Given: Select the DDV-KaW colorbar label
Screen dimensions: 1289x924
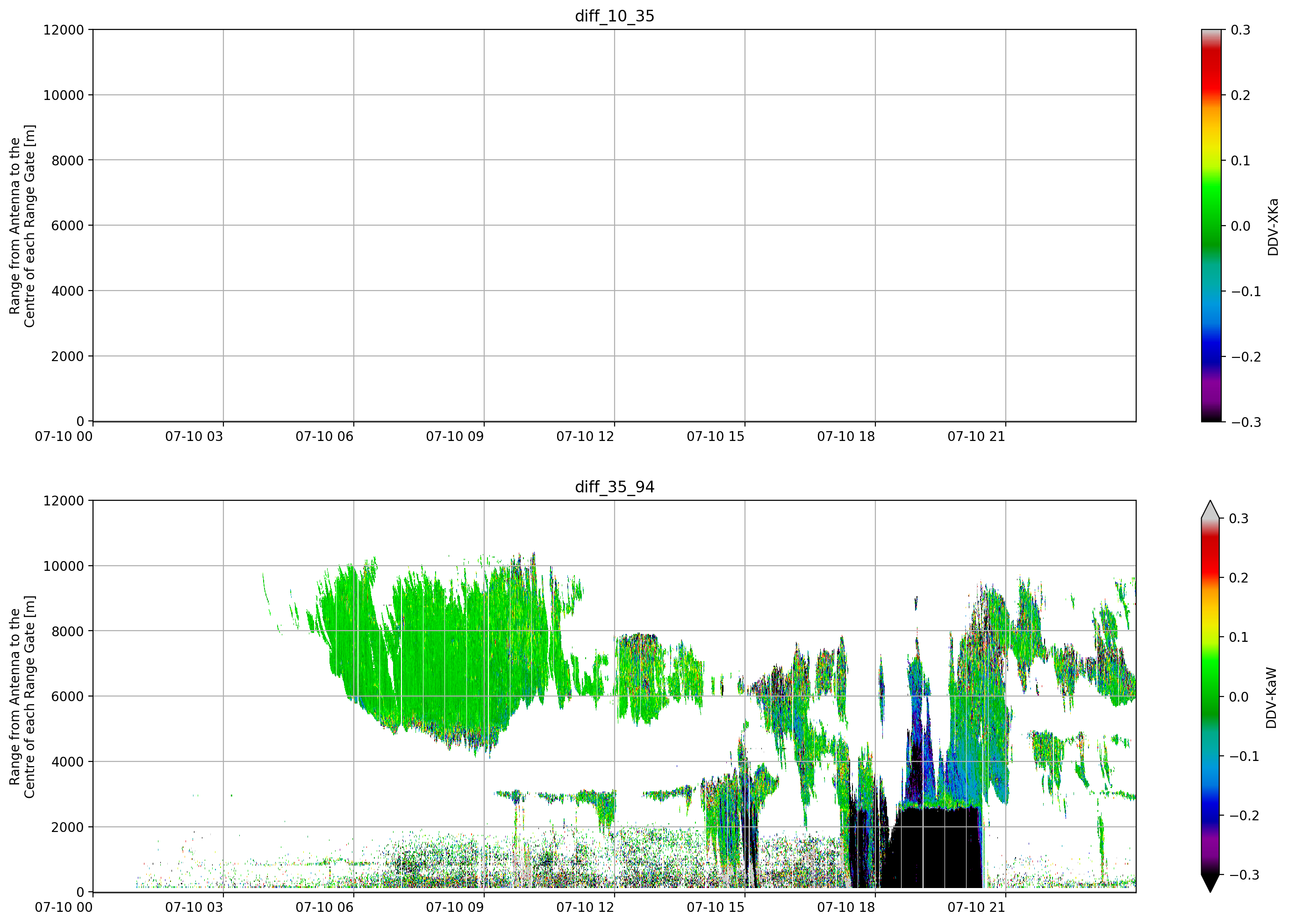Looking at the screenshot, I should tap(1271, 697).
